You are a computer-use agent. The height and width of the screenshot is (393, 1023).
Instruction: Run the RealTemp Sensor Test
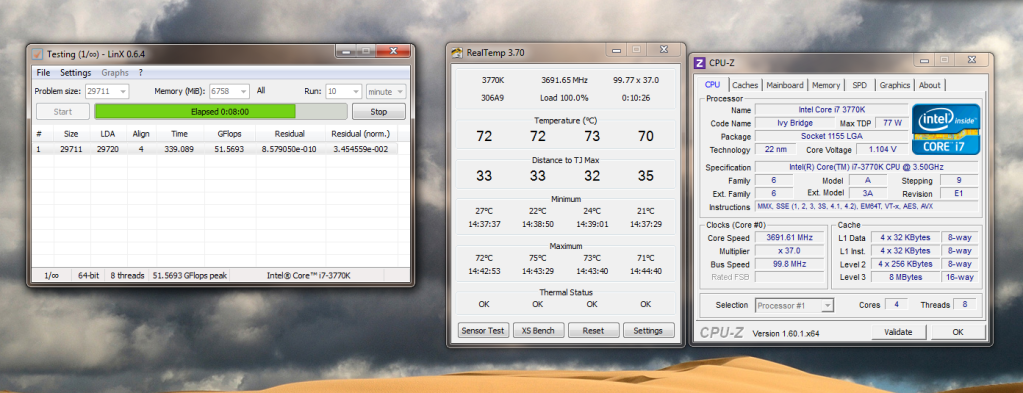click(x=483, y=330)
